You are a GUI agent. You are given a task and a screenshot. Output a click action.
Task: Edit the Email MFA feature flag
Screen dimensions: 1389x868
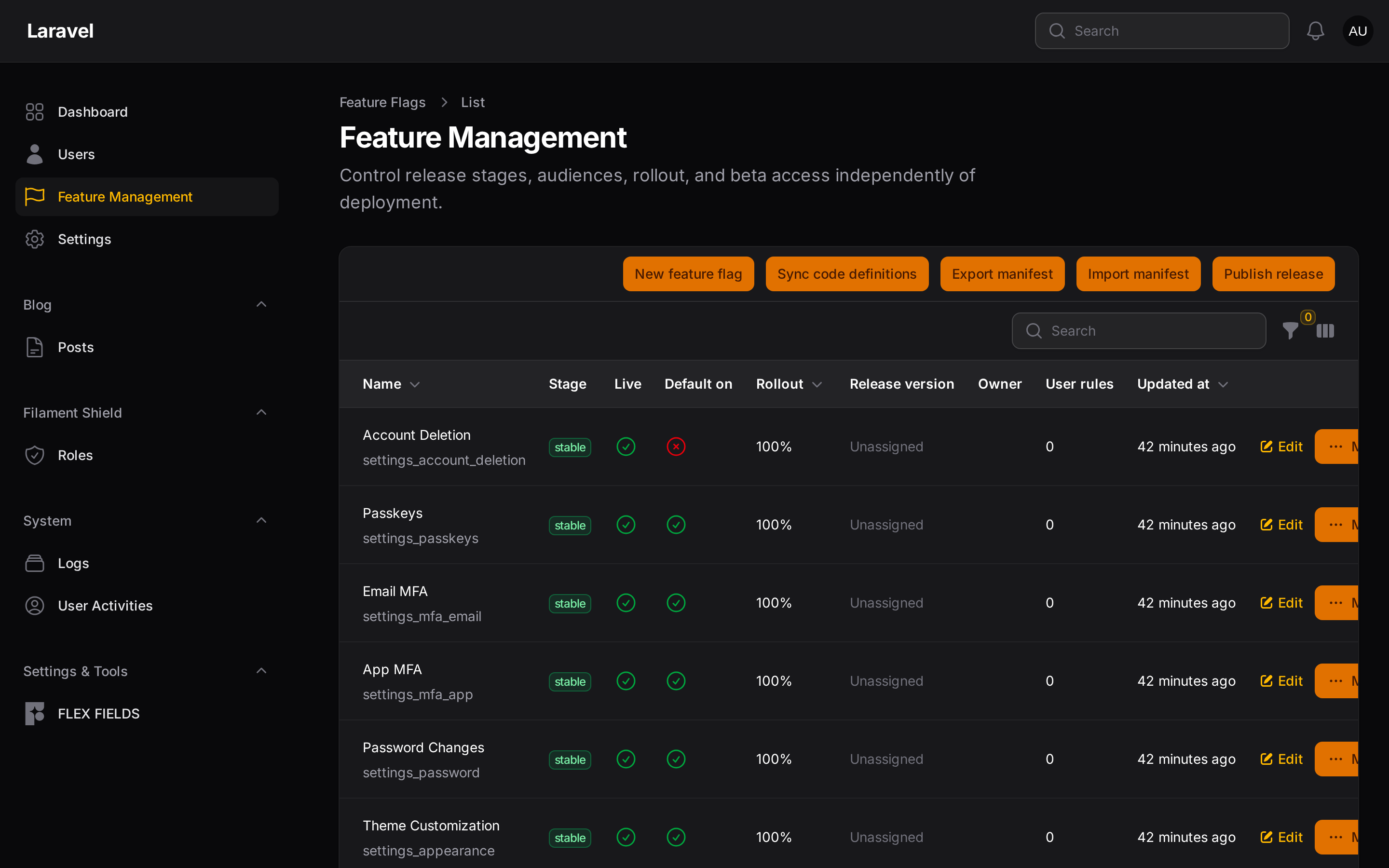point(1281,603)
